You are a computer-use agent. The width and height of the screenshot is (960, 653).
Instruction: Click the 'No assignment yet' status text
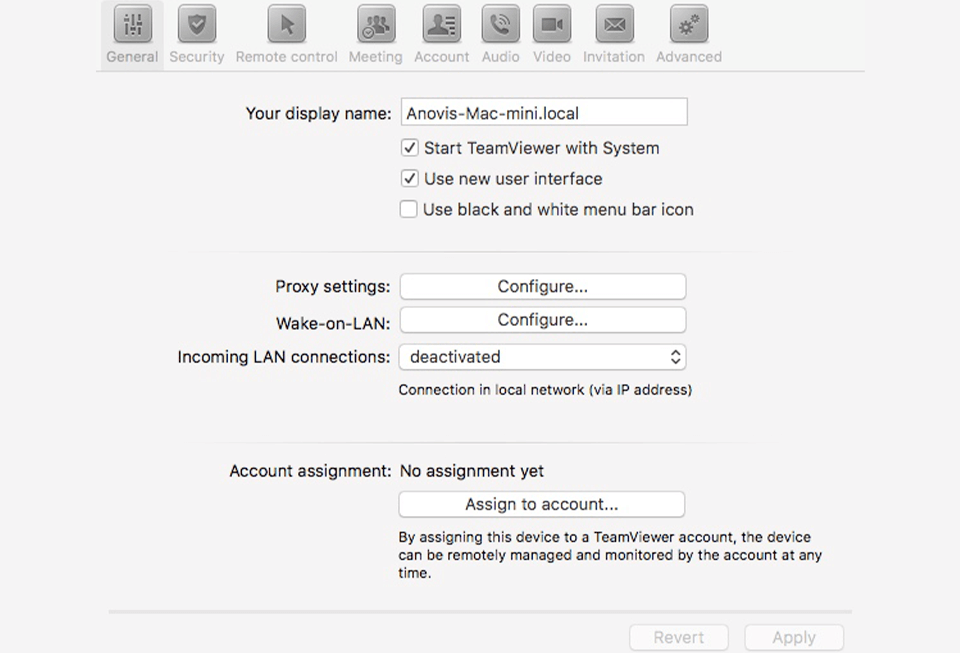point(471,471)
